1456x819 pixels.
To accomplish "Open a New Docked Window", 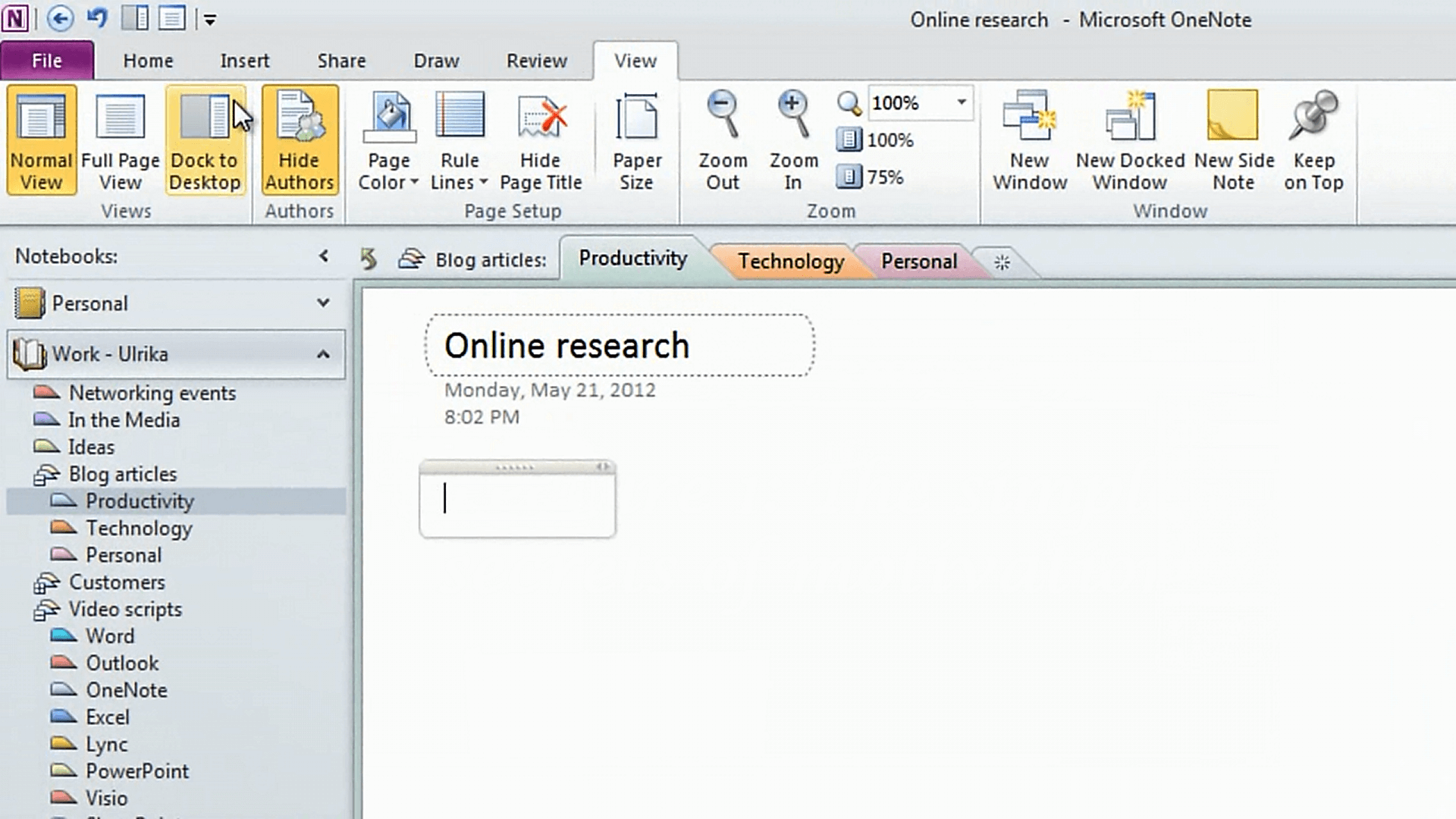I will [x=1130, y=140].
